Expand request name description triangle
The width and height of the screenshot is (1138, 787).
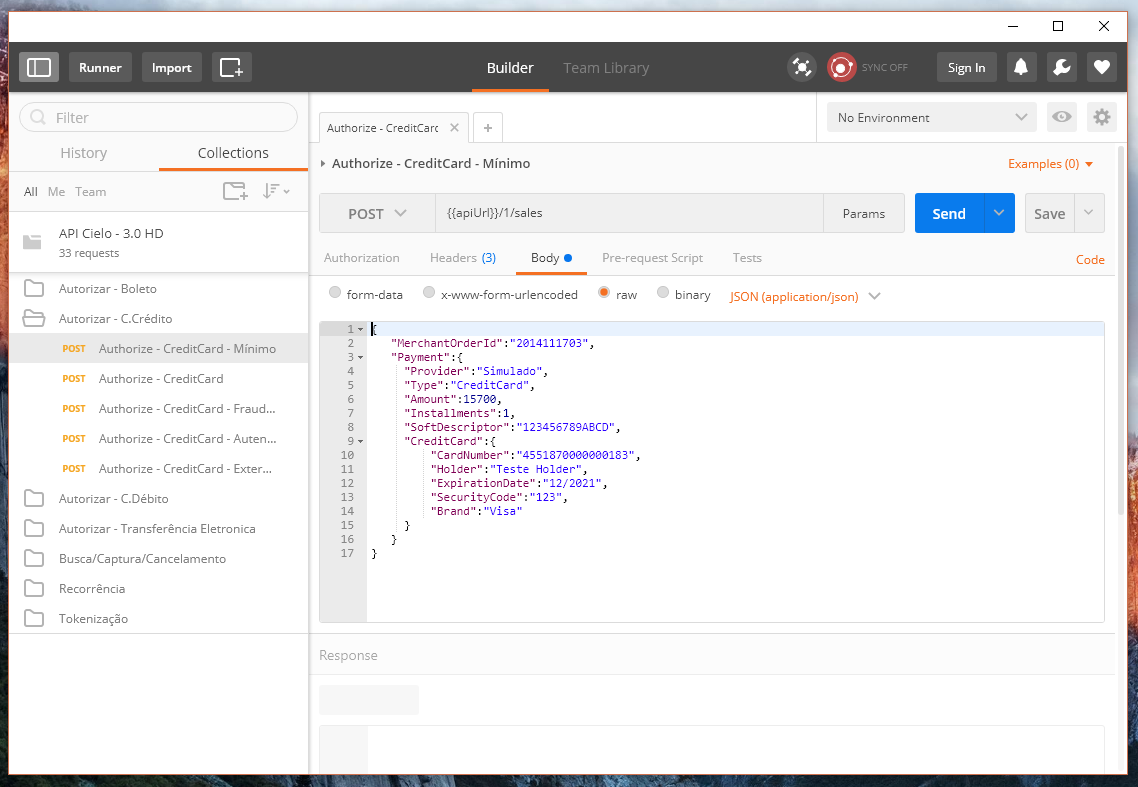[x=323, y=163]
